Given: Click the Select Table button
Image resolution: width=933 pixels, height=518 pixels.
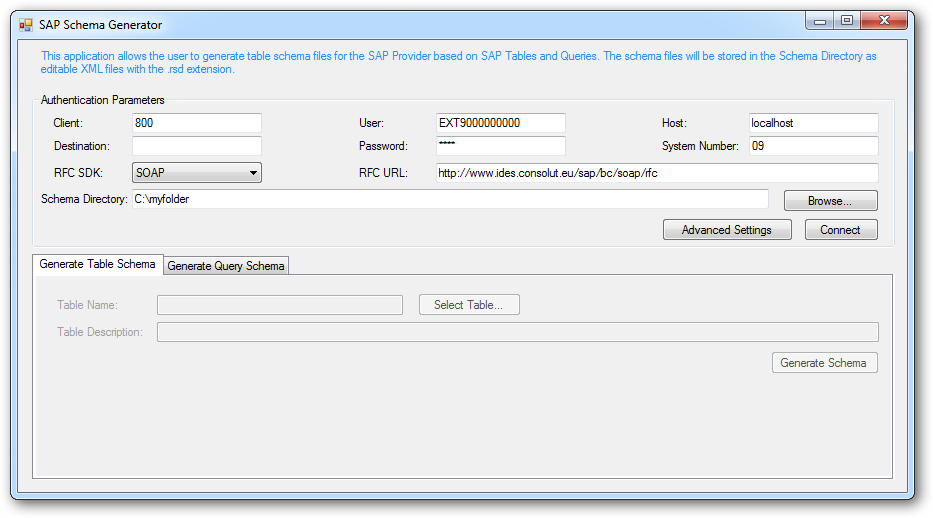Looking at the screenshot, I should click(x=469, y=305).
